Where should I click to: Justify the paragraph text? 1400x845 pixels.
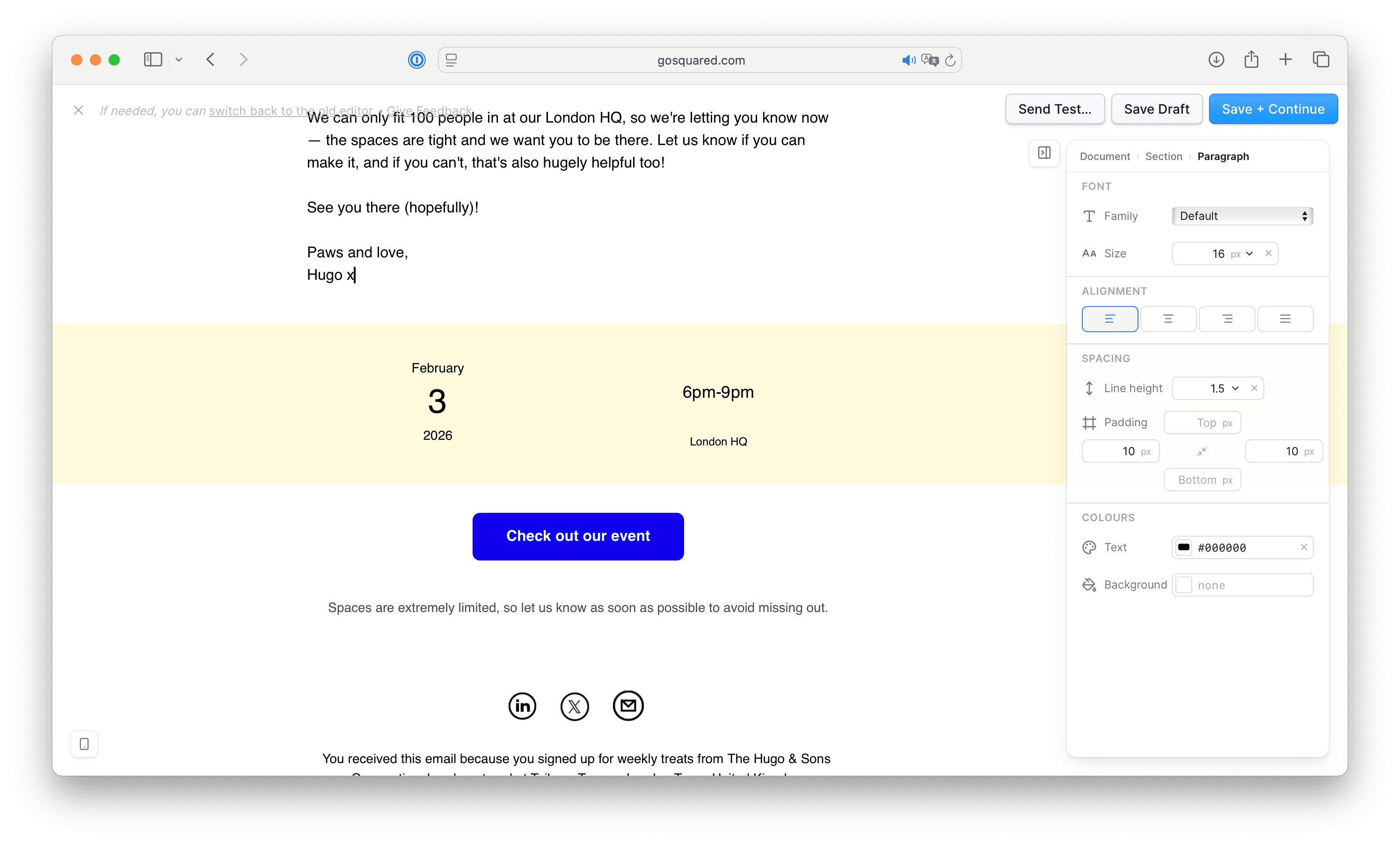coord(1285,319)
